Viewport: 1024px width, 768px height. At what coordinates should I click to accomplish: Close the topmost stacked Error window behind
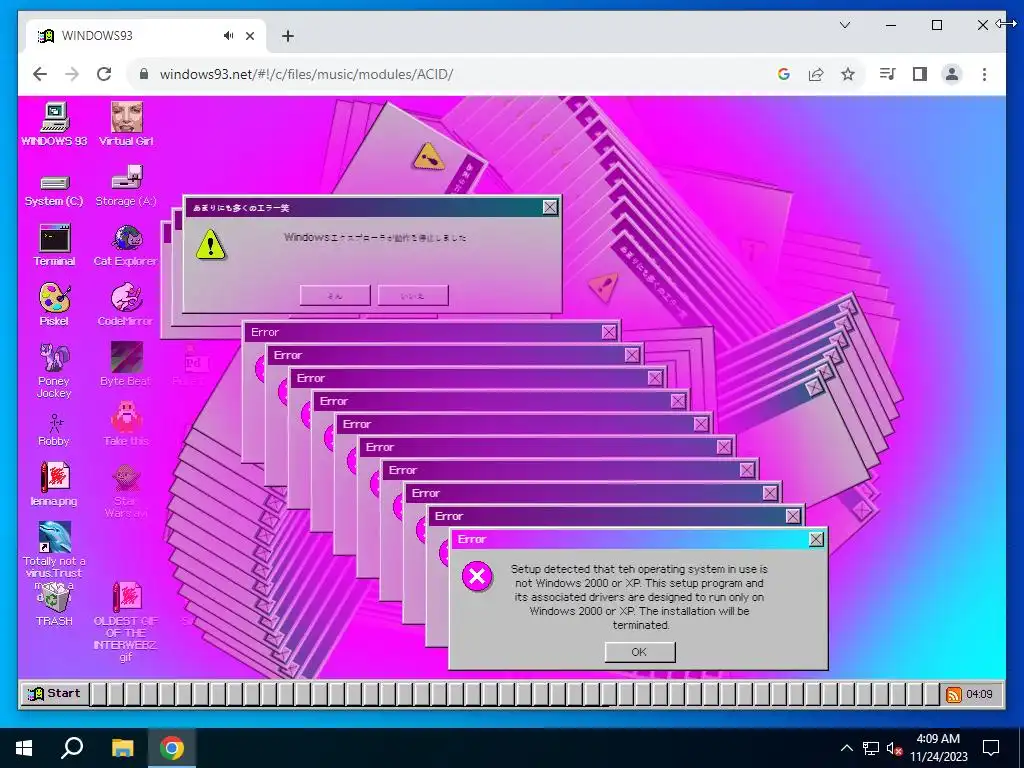[609, 332]
